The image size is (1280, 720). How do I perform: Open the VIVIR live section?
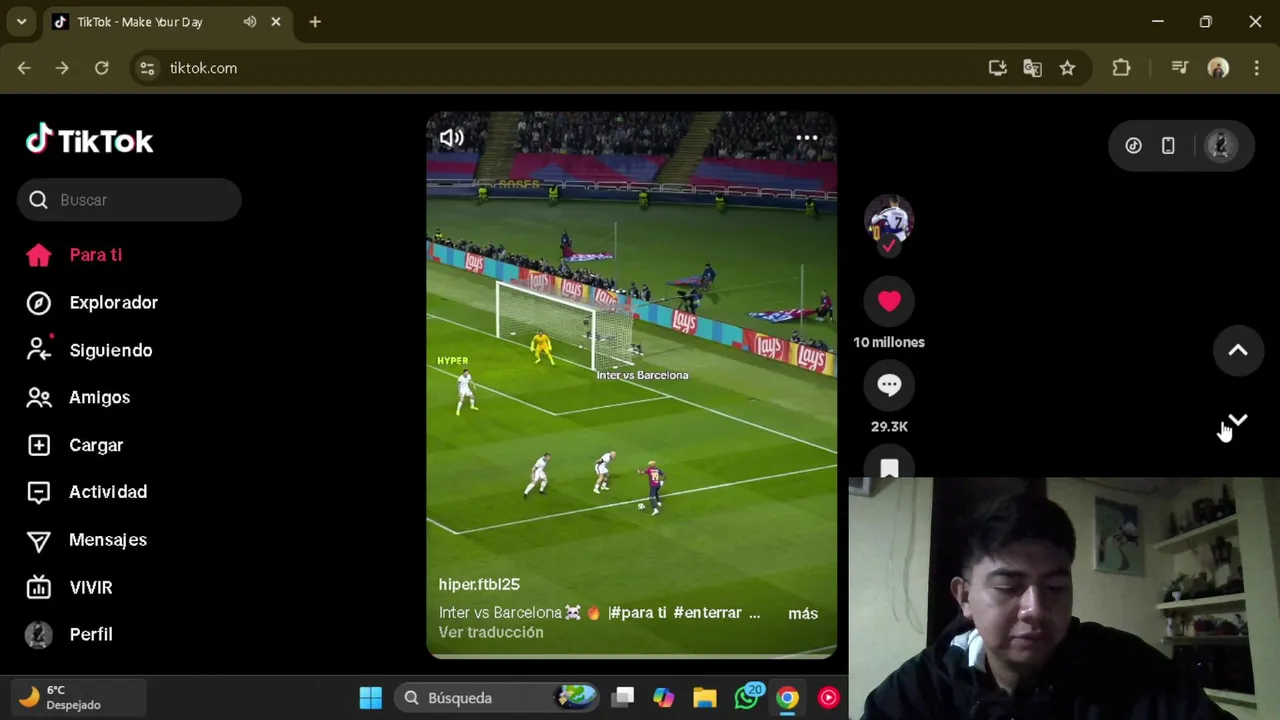point(70,588)
